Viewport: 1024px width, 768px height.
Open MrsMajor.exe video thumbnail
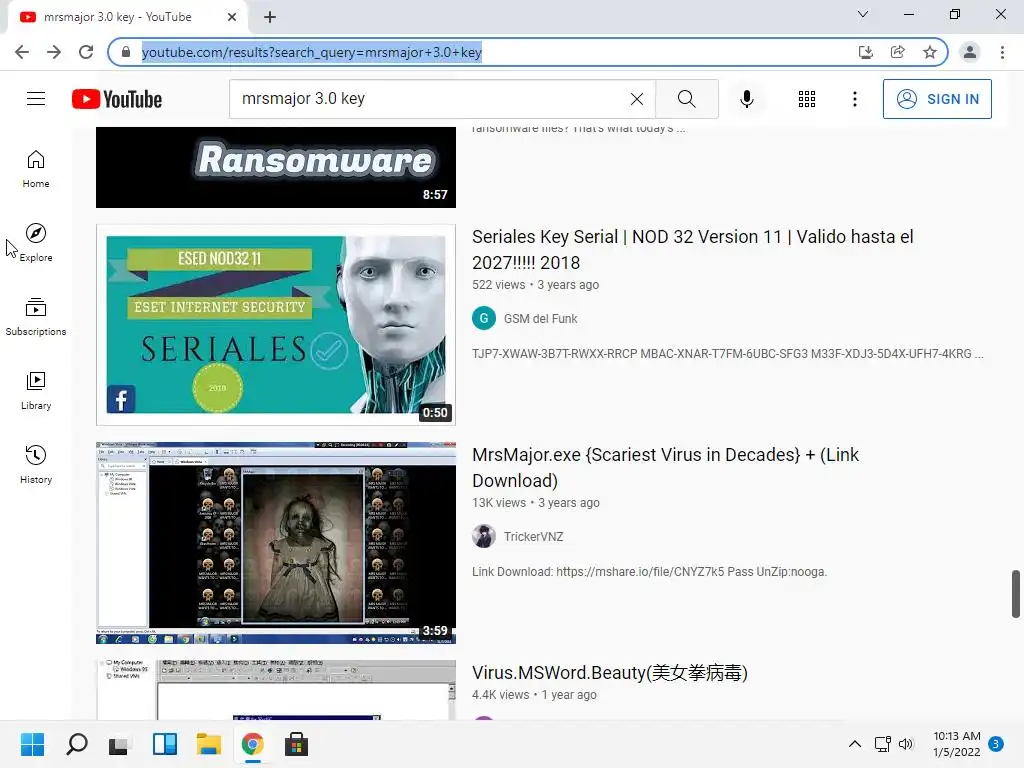(276, 543)
